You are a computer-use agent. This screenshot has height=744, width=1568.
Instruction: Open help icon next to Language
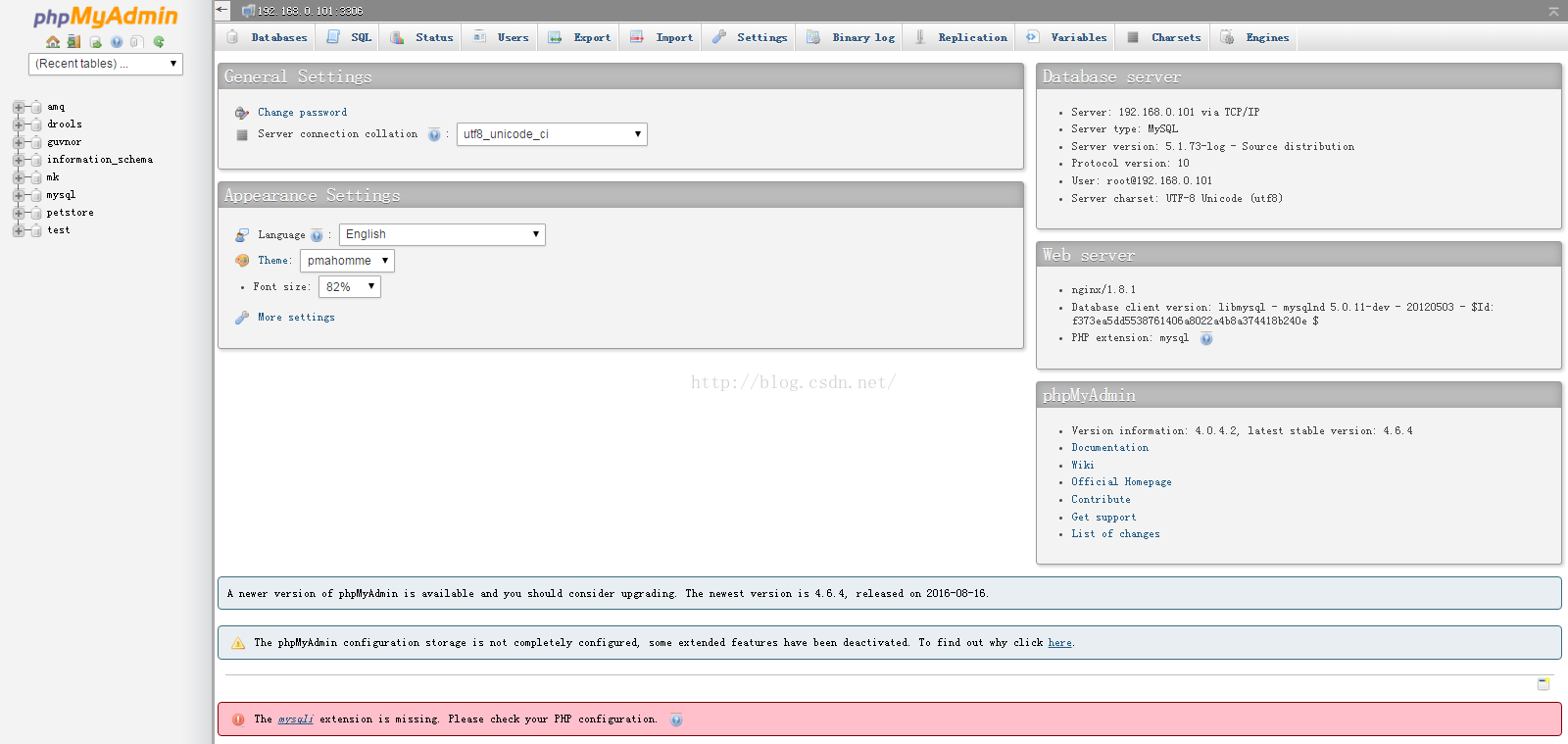click(317, 236)
